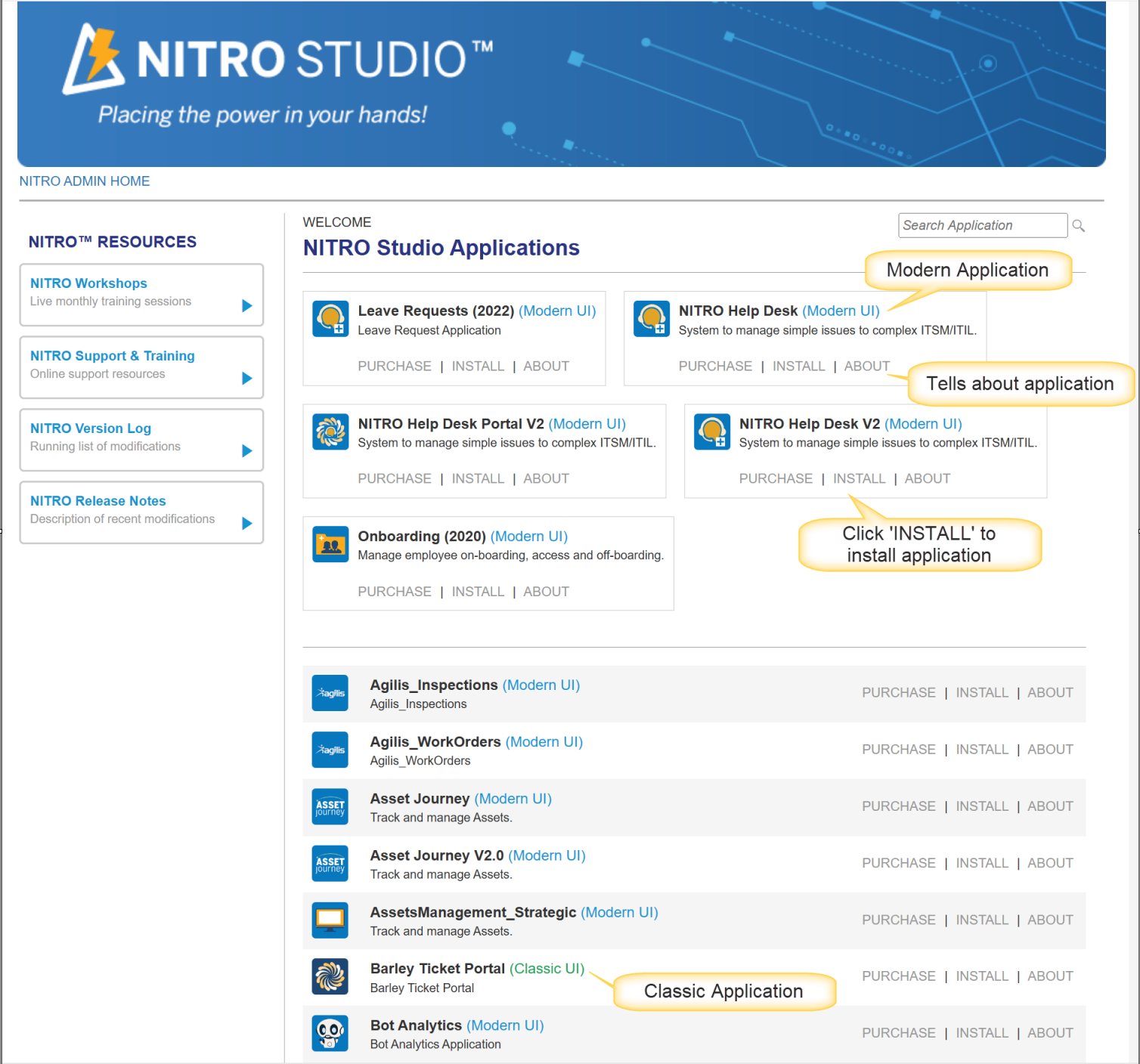Click INSTALL on the NITRO Help Desk card
The height and width of the screenshot is (1064, 1140).
pos(798,367)
